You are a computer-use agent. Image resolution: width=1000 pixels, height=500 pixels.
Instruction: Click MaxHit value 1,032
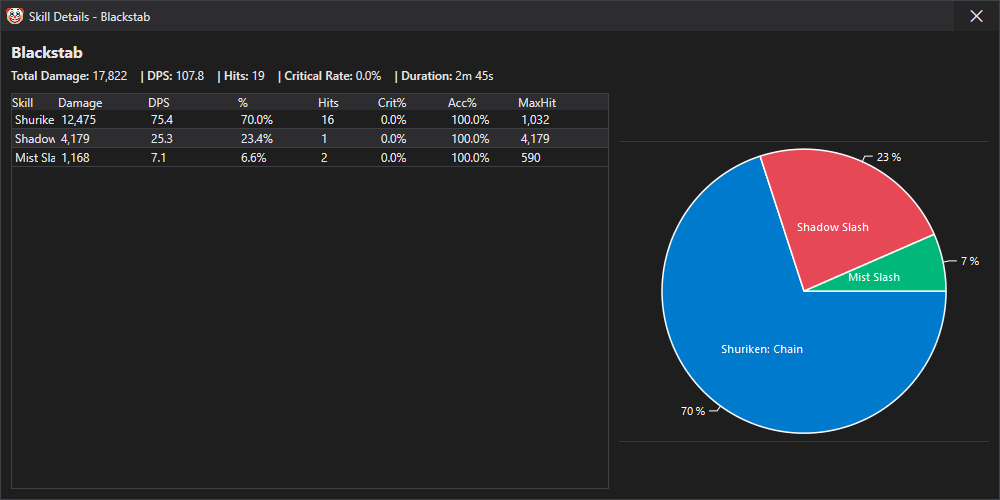click(535, 119)
